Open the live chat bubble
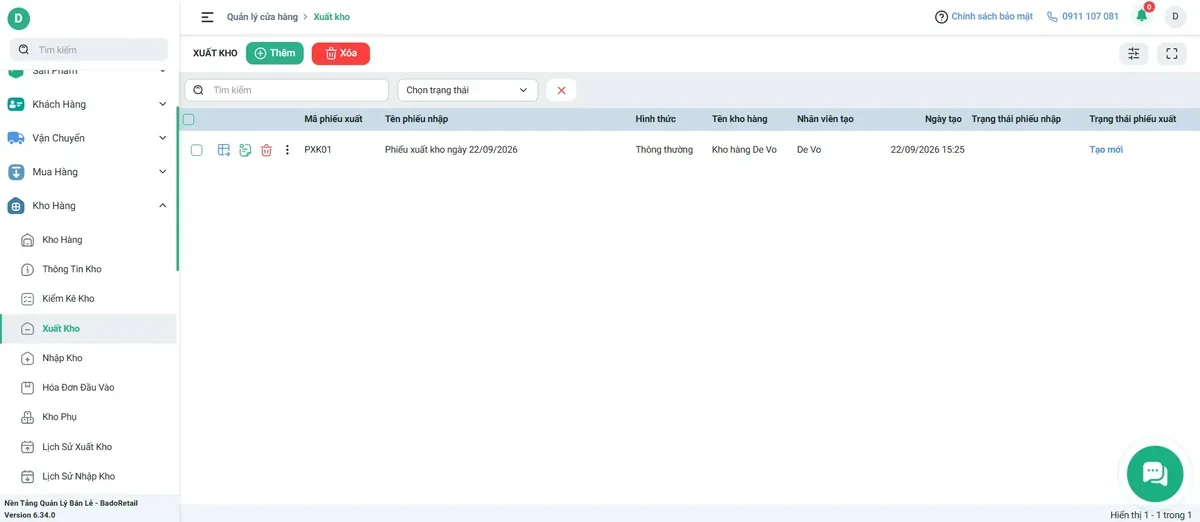1200x522 pixels. [x=1155, y=473]
